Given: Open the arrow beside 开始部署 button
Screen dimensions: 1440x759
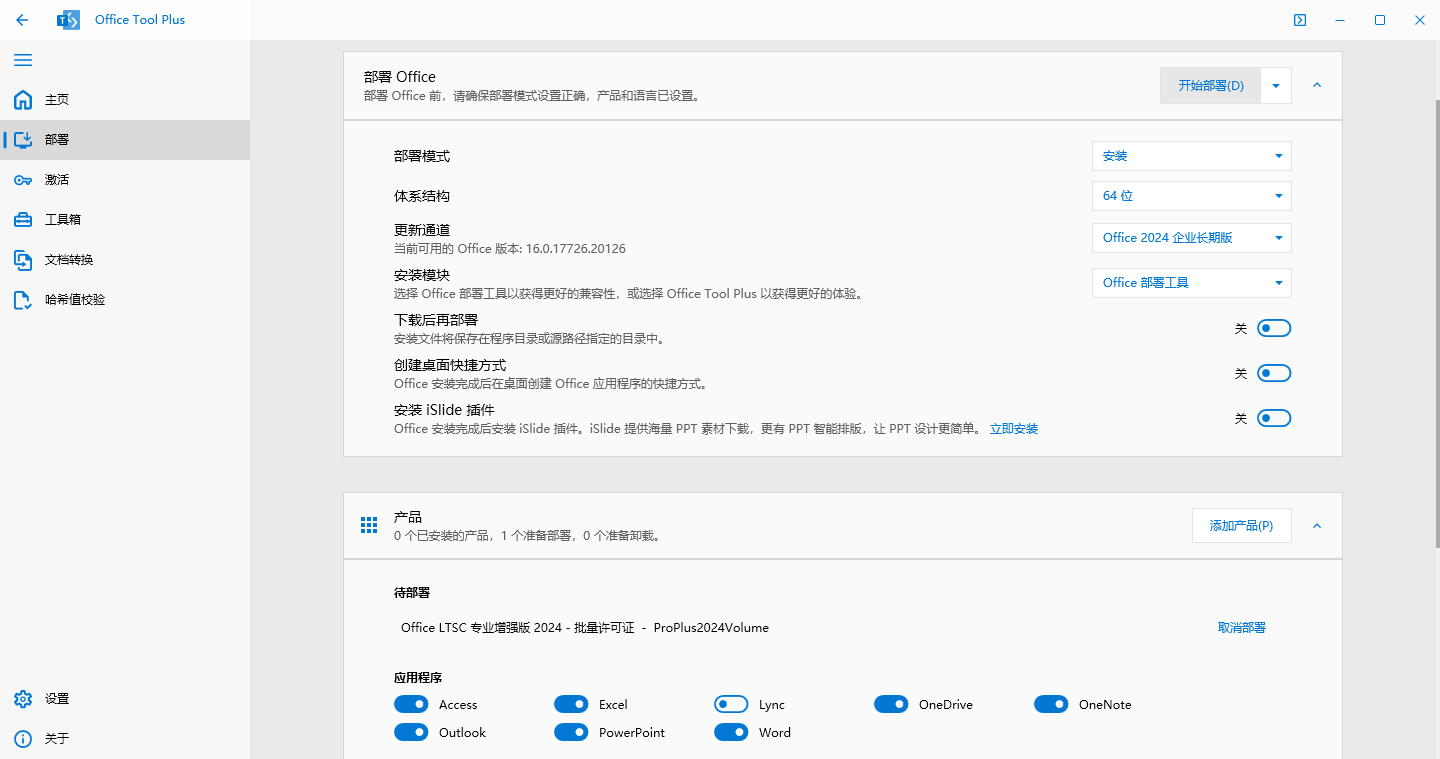Looking at the screenshot, I should (1276, 86).
